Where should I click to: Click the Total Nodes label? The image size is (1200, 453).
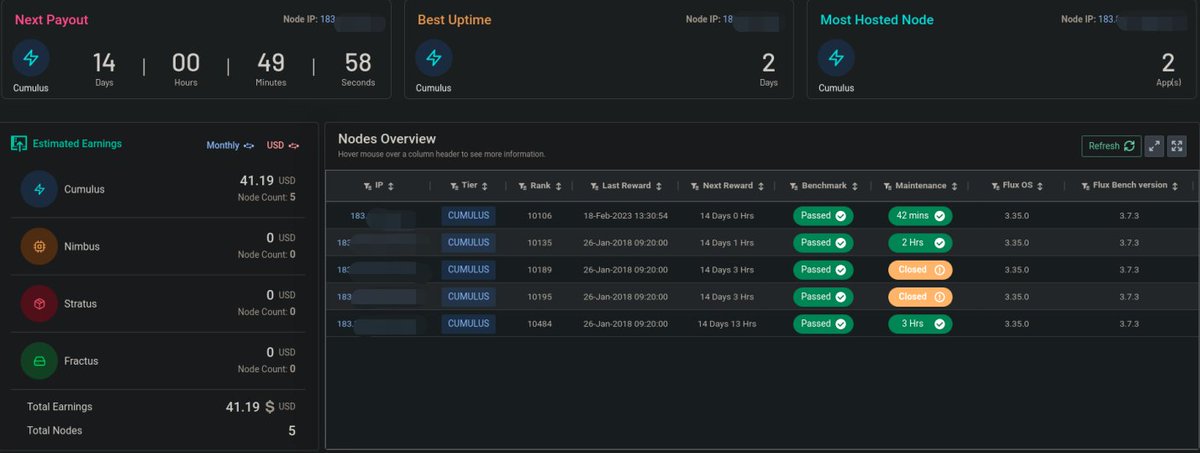(x=54, y=430)
